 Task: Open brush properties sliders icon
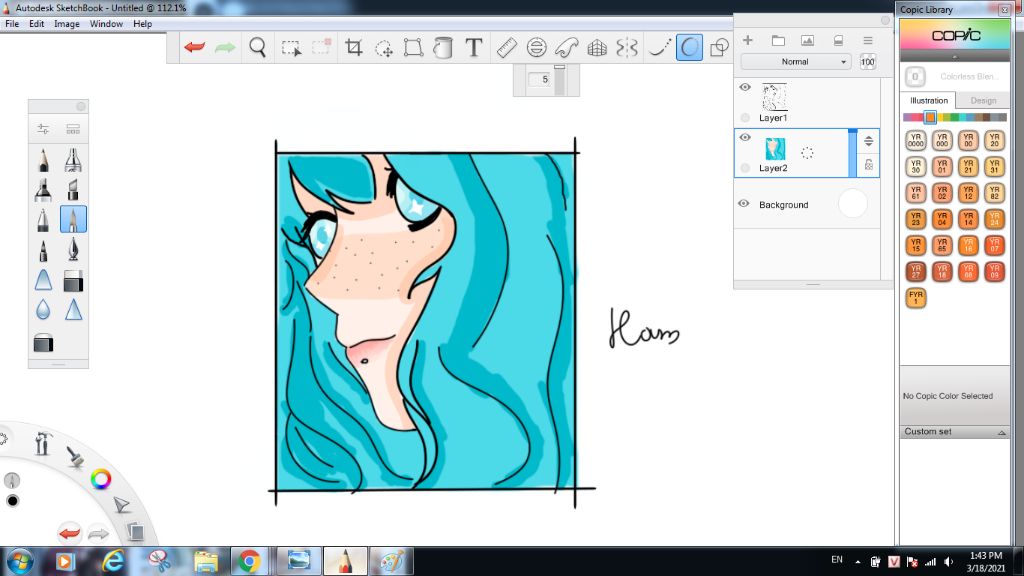coord(43,129)
